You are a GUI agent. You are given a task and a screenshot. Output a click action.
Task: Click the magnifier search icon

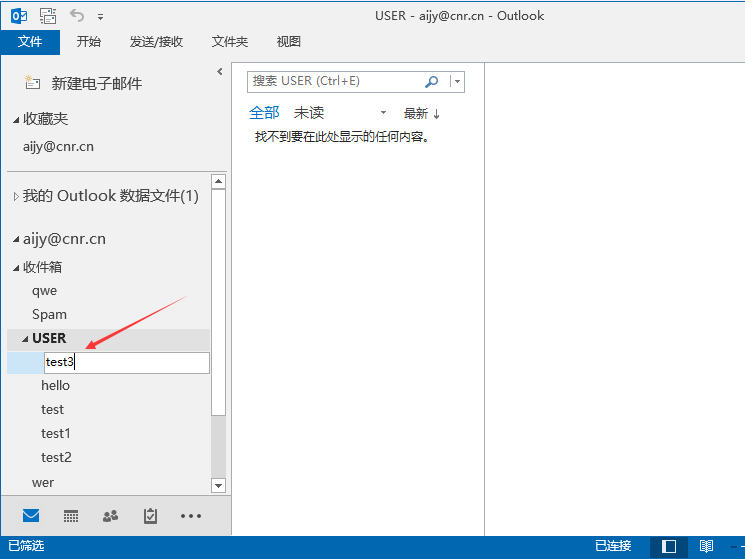[x=431, y=82]
